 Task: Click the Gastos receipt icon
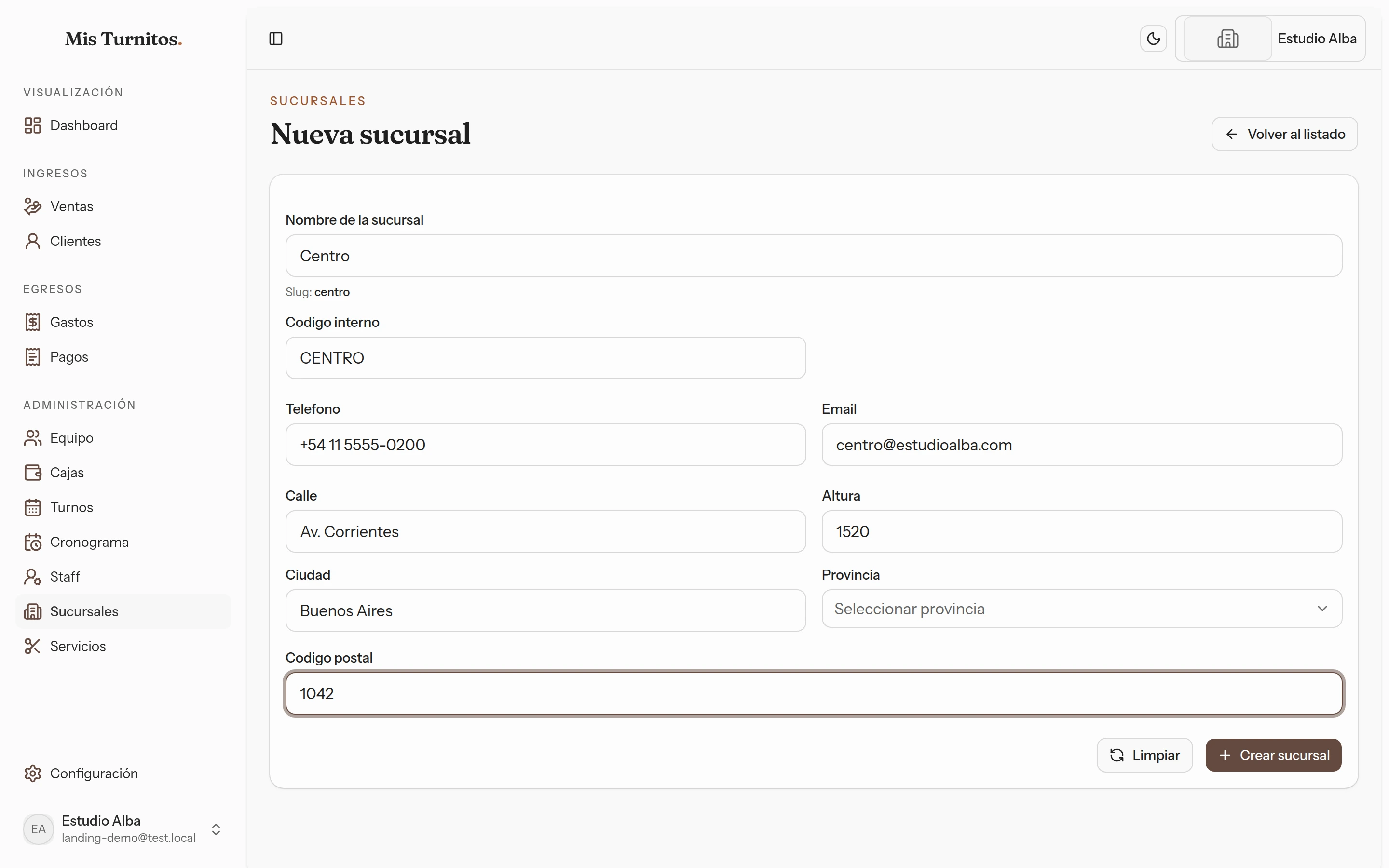tap(33, 322)
